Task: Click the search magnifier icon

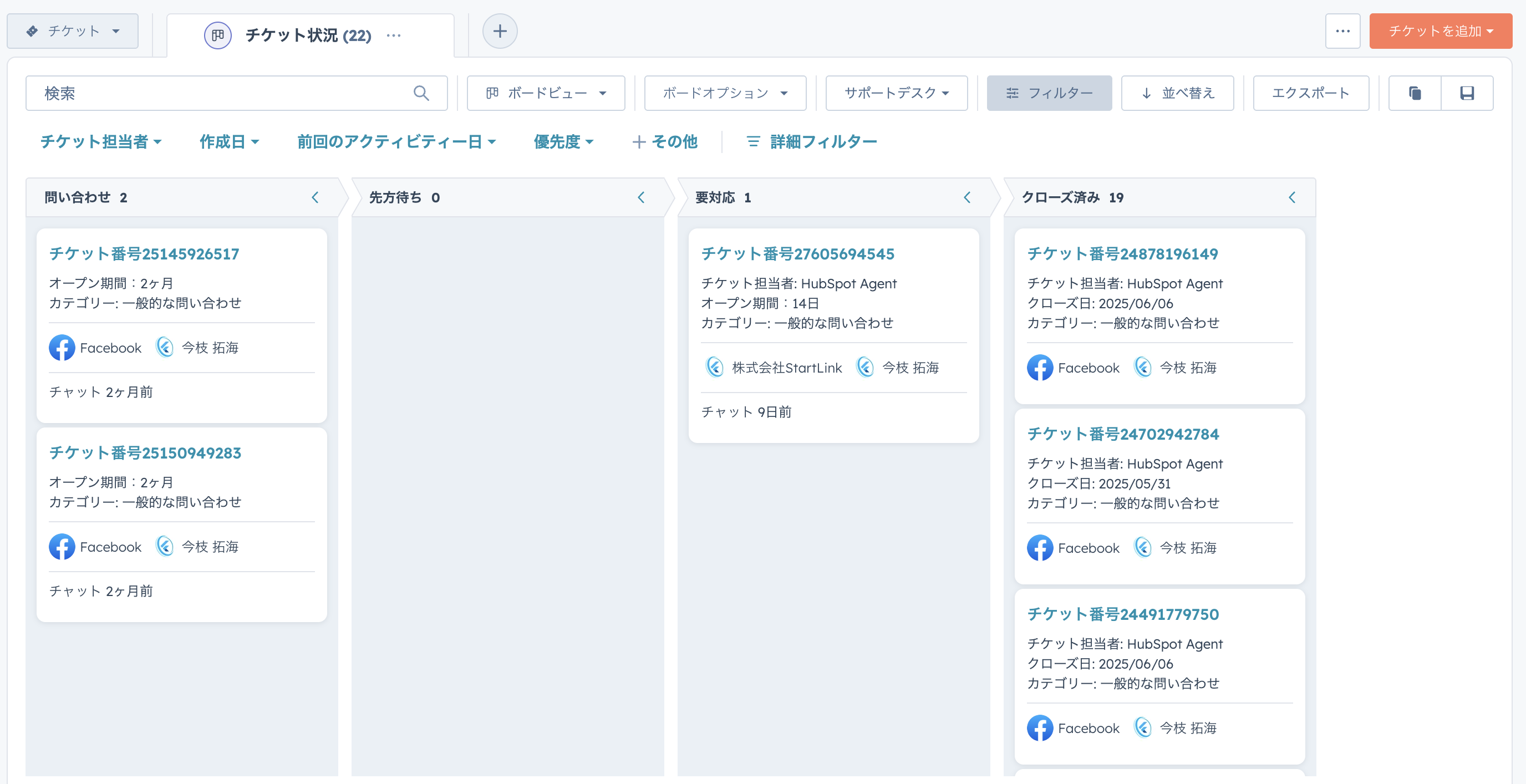Action: pyautogui.click(x=421, y=93)
